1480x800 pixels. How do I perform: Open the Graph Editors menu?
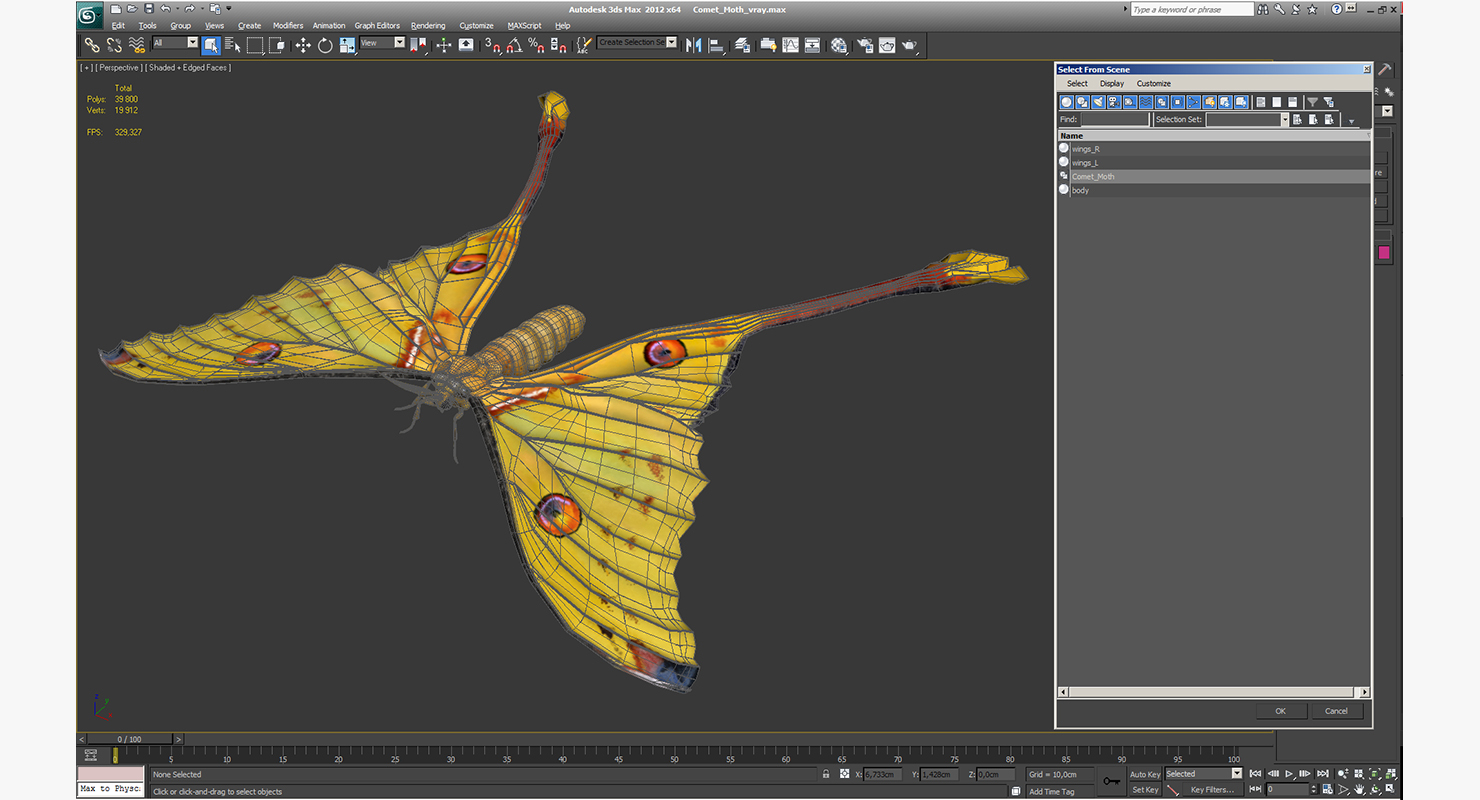tap(377, 26)
